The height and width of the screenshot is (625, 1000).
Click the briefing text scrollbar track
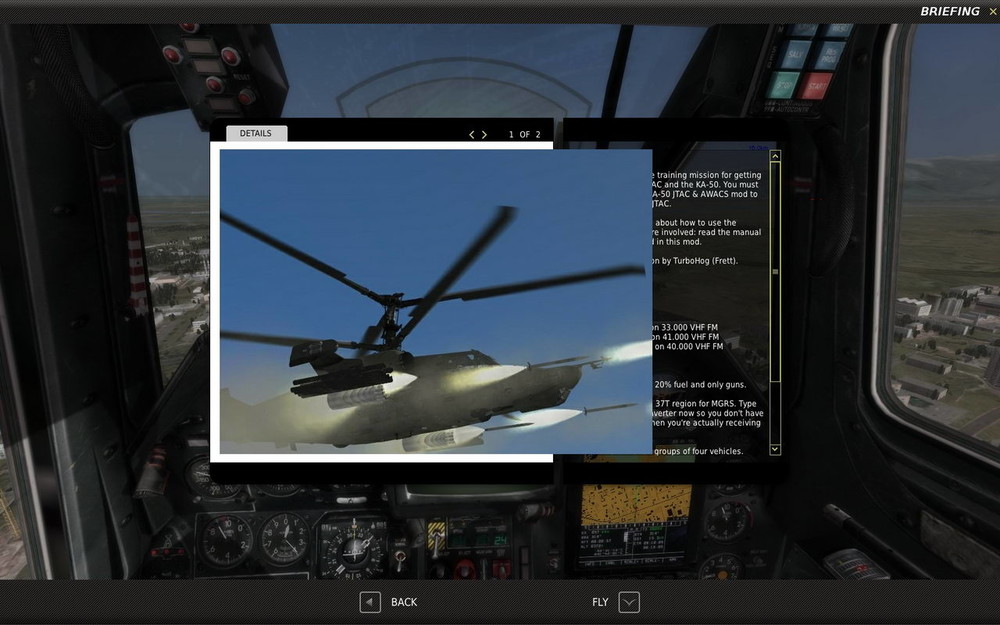click(775, 303)
